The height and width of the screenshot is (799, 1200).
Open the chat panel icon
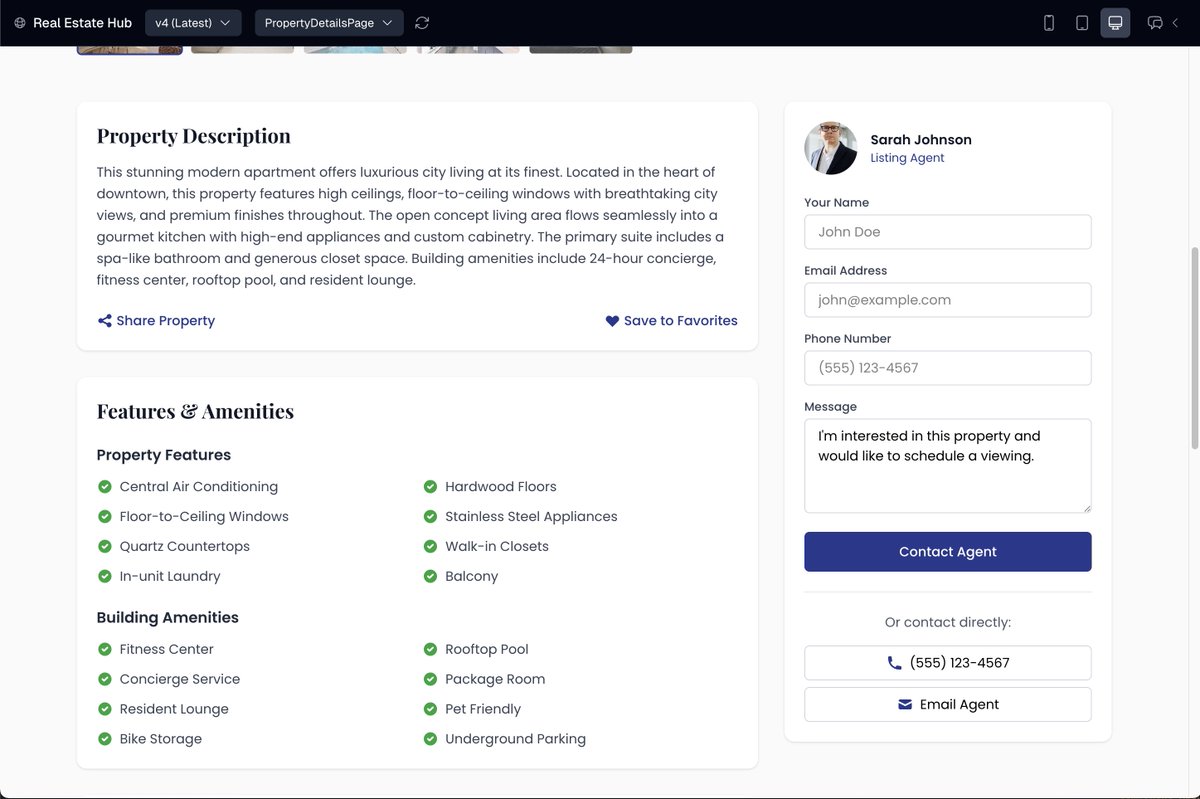pyautogui.click(x=1155, y=23)
